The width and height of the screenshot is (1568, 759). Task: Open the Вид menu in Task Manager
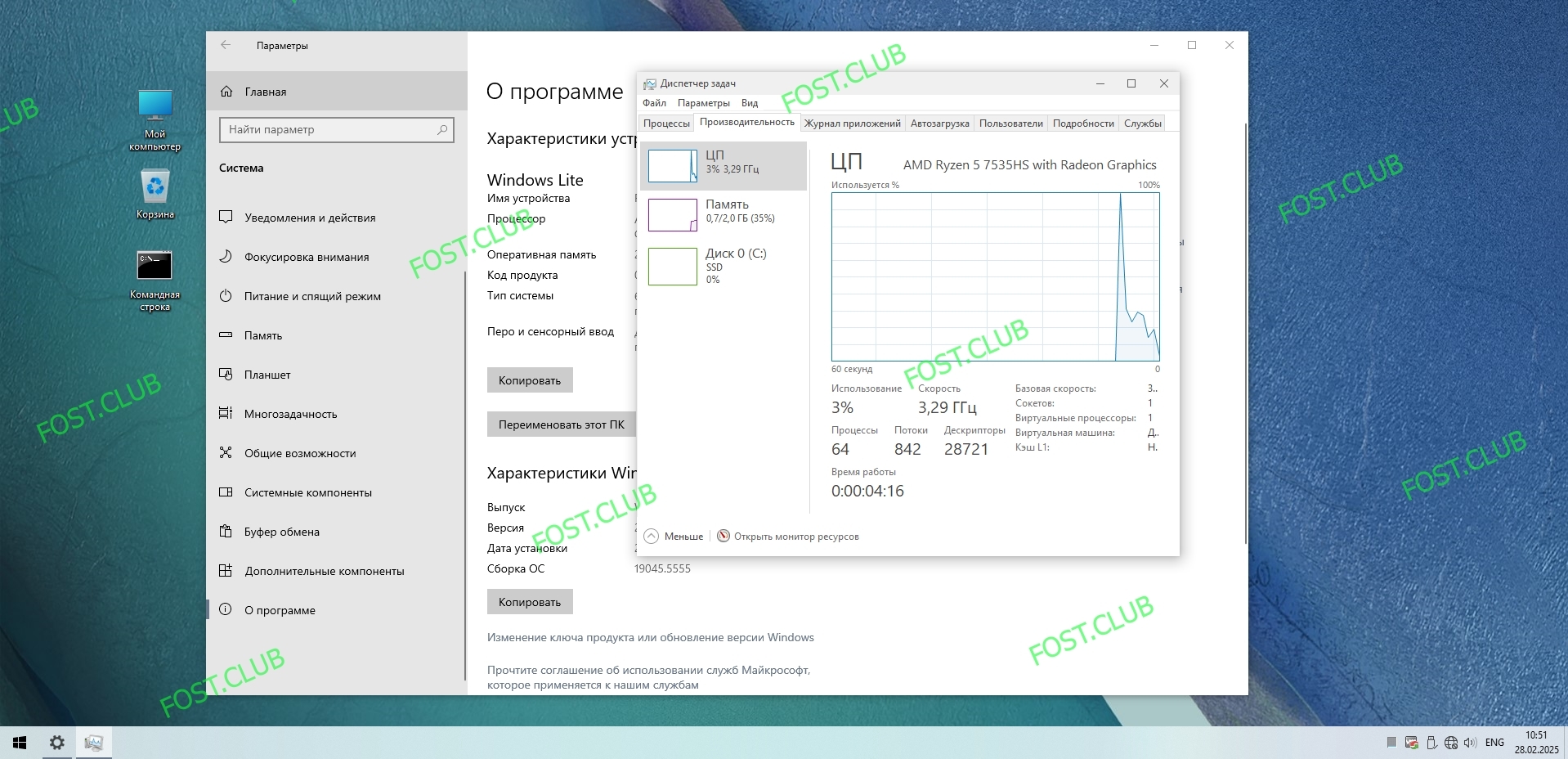[x=750, y=103]
